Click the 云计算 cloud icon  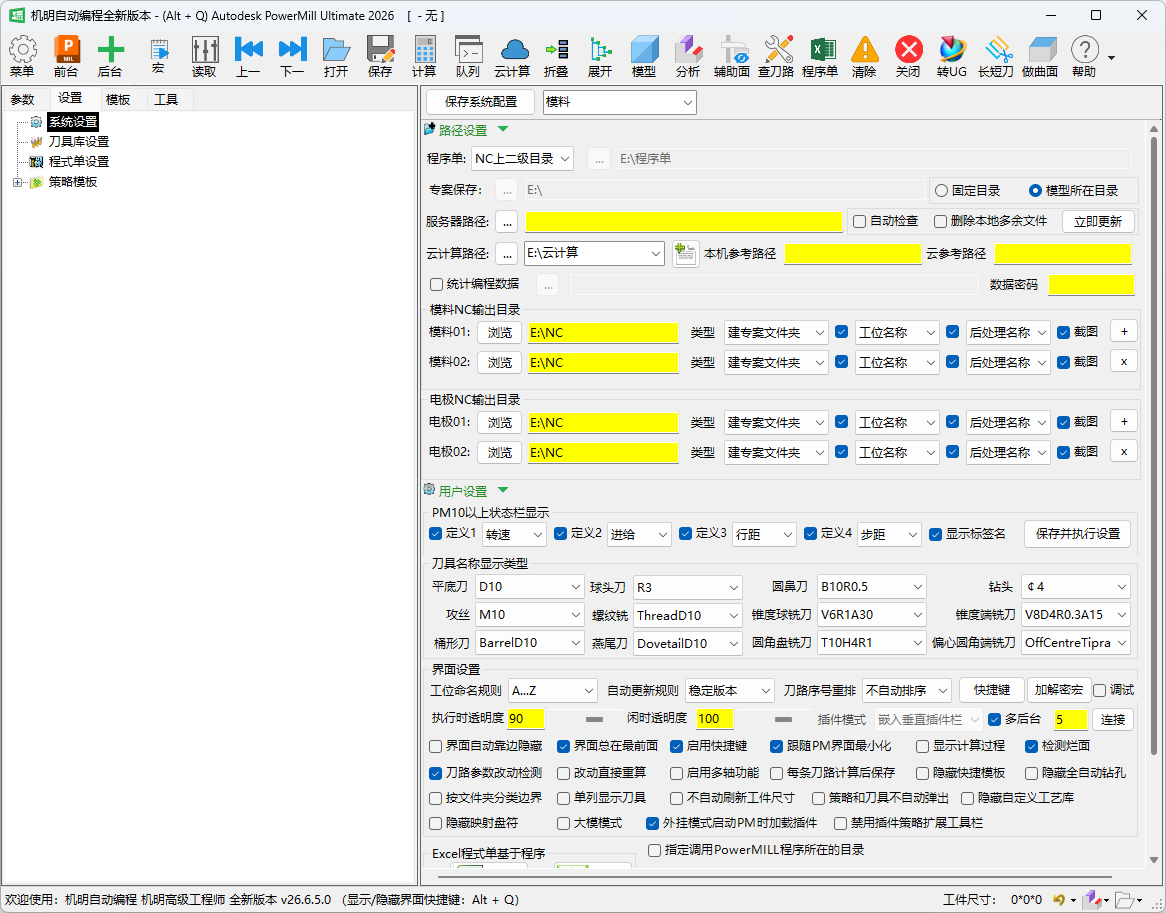click(x=512, y=57)
